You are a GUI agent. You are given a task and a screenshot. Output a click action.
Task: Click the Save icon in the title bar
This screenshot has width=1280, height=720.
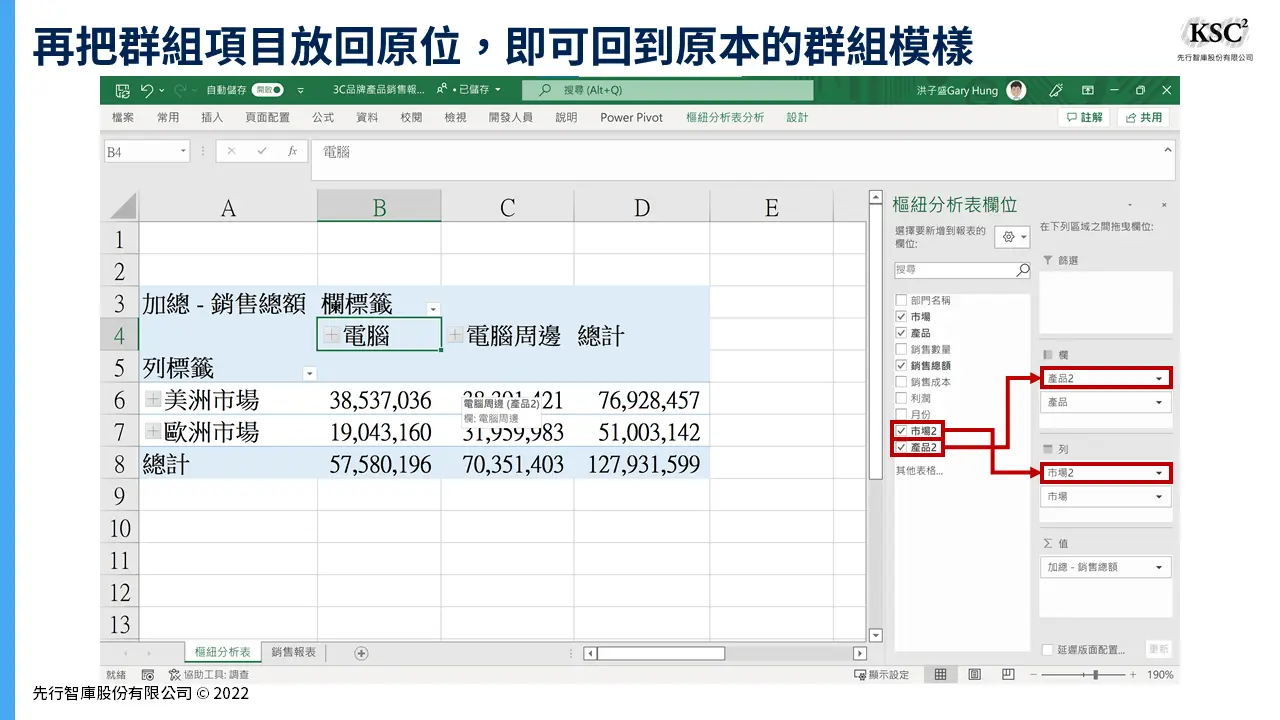coord(122,90)
